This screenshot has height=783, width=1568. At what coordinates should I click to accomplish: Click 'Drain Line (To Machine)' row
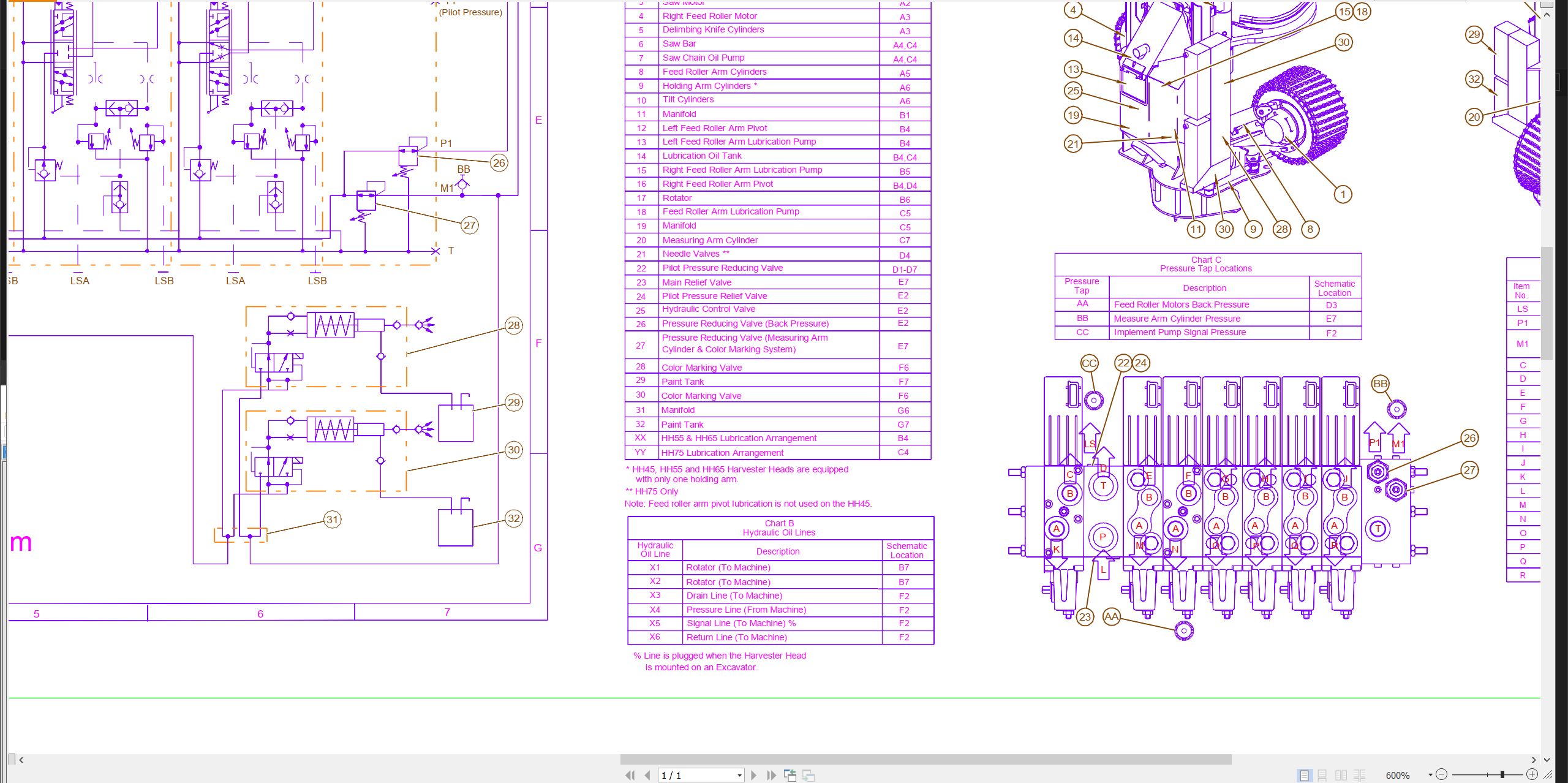[780, 596]
